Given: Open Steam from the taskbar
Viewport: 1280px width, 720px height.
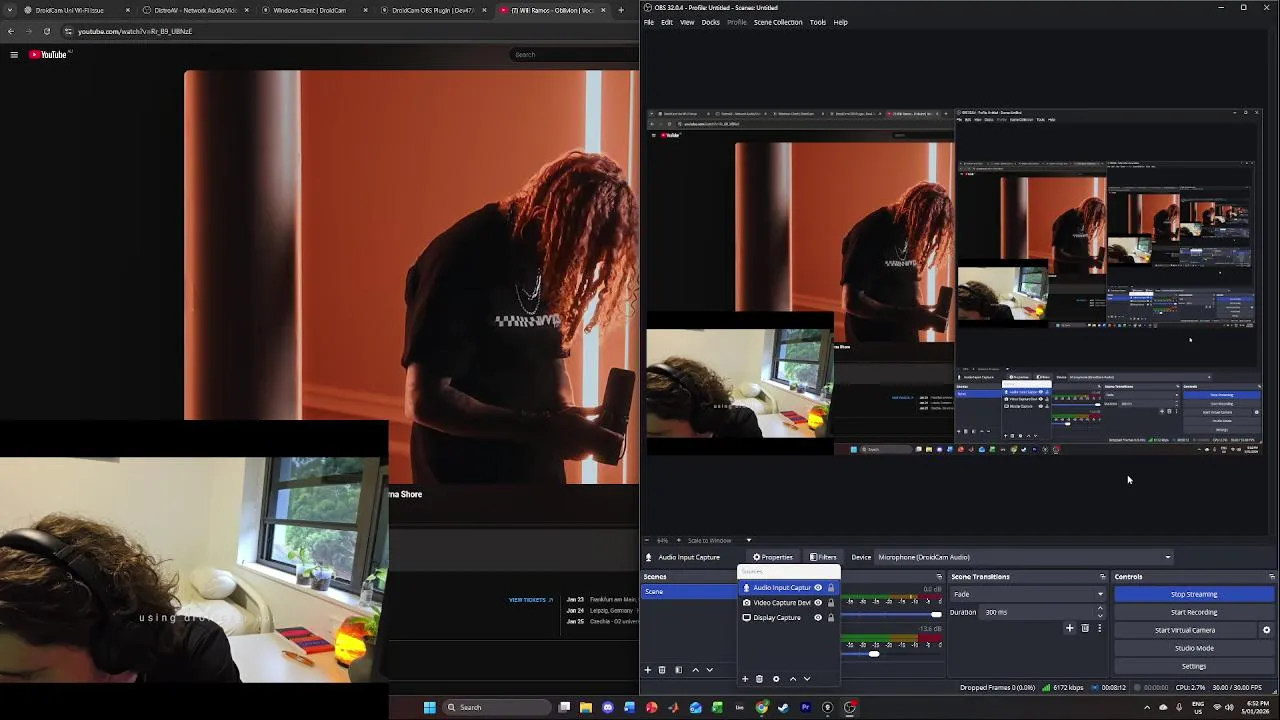Looking at the screenshot, I should [x=783, y=707].
